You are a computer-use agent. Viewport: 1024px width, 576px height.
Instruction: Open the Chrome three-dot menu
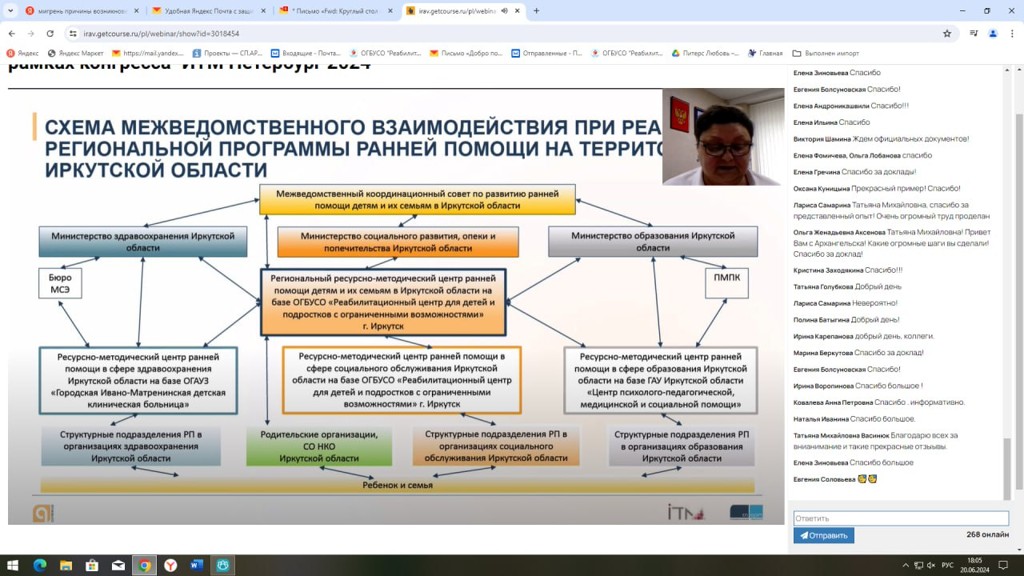[x=1012, y=33]
